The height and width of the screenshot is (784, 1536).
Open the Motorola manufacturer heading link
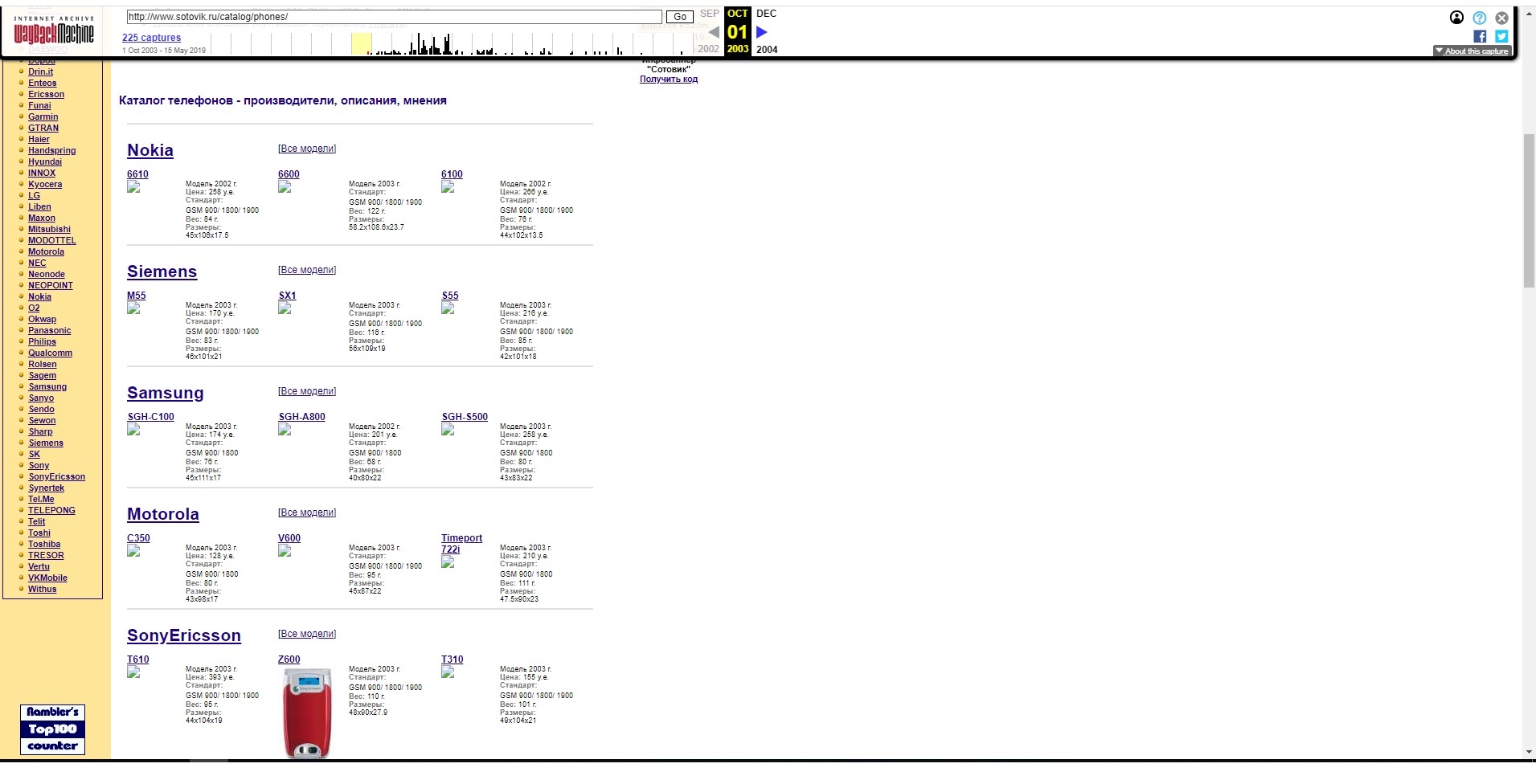163,514
